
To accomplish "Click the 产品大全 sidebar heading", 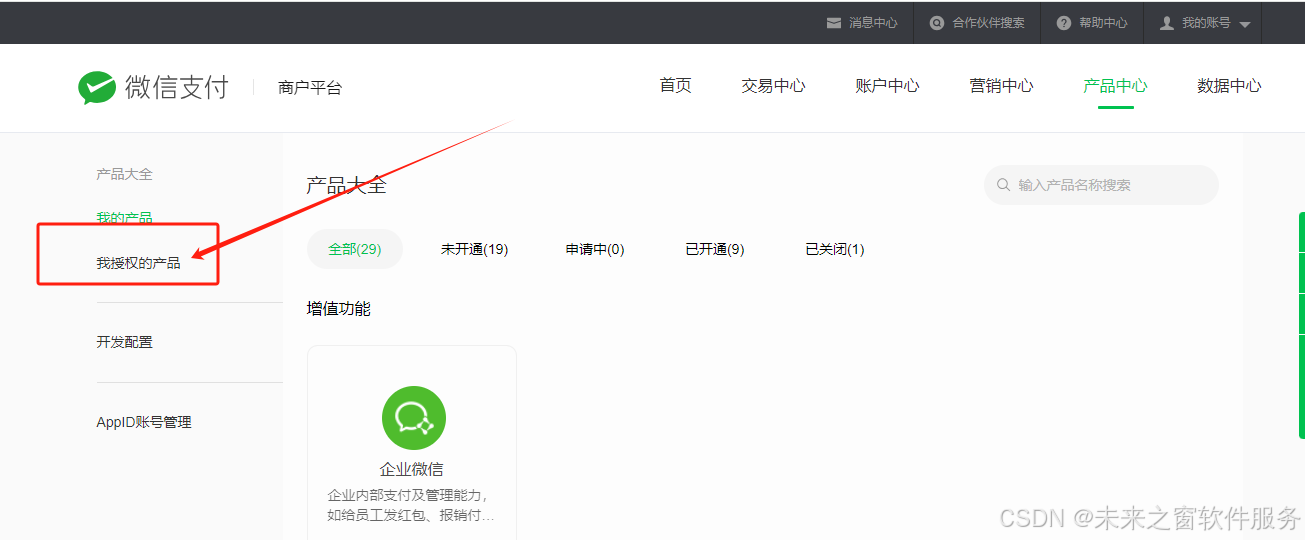I will tap(124, 174).
